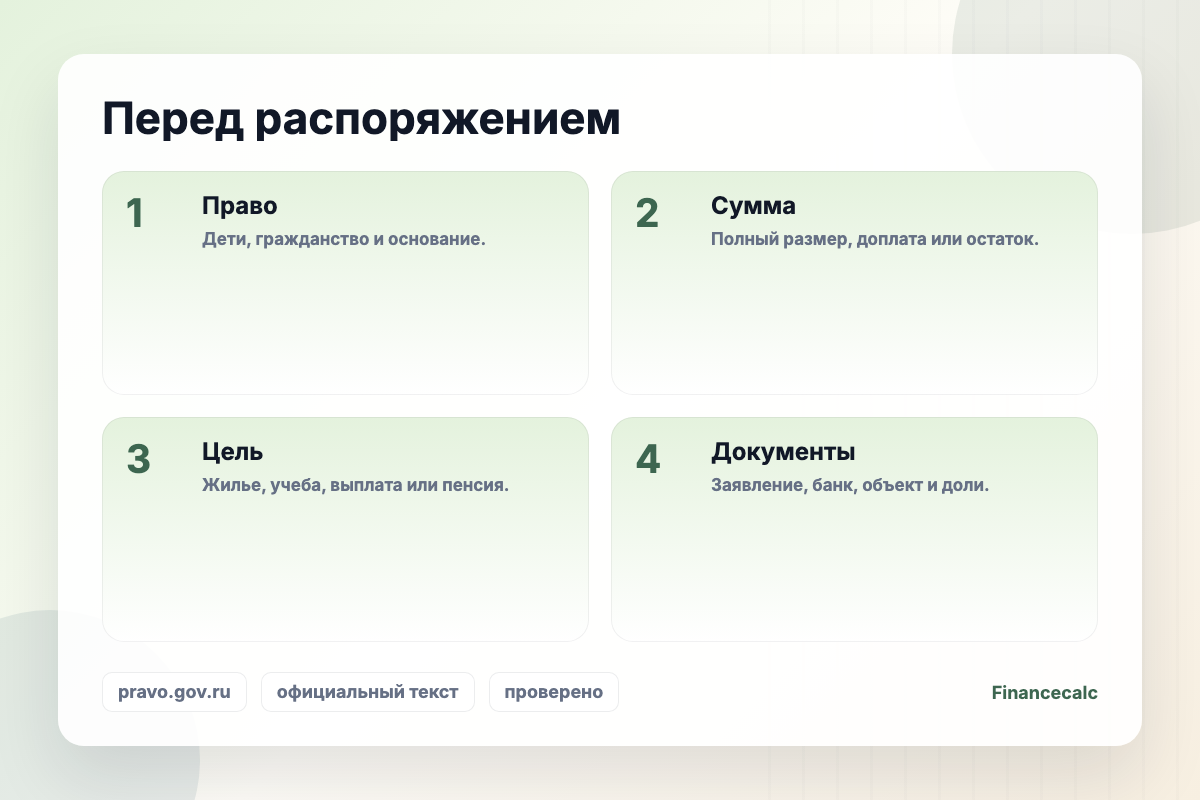Select text 'Полный размер, доплата или остаток.'
The width and height of the screenshot is (1200, 800).
[x=875, y=241]
